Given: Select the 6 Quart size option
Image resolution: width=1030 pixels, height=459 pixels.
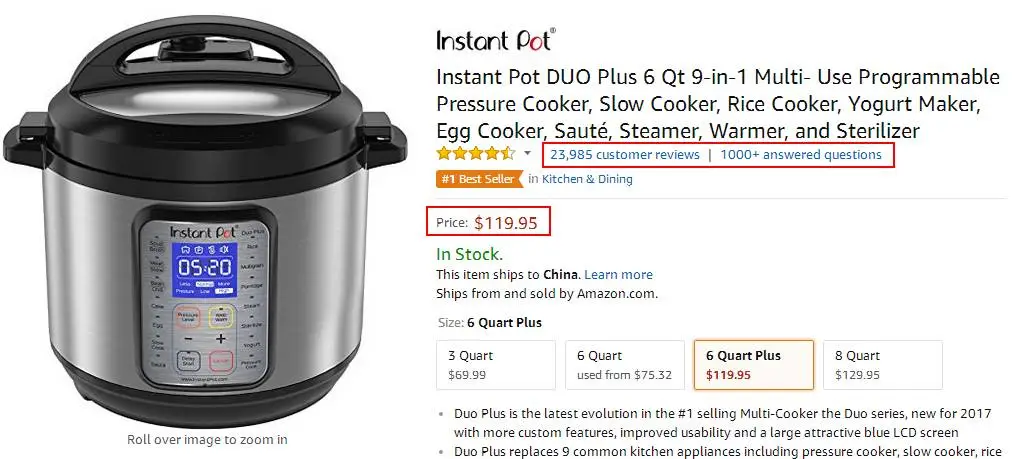Looking at the screenshot, I should point(625,364).
